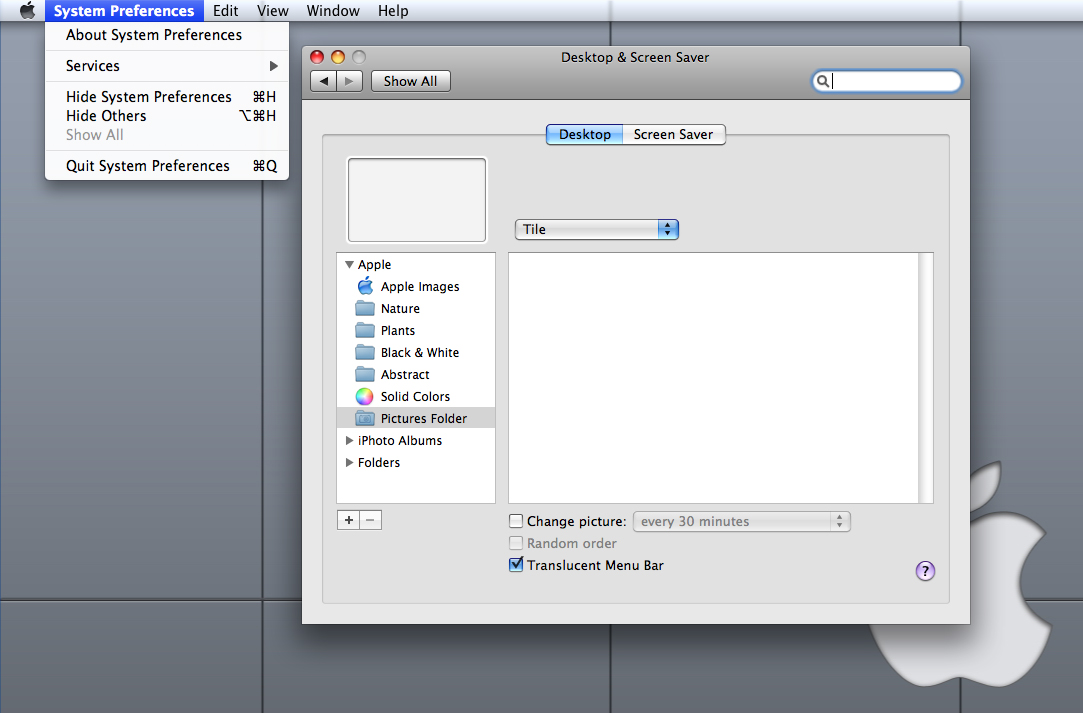The image size is (1083, 713).
Task: Open the Solid Colors color wheel icon
Action: 365,397
